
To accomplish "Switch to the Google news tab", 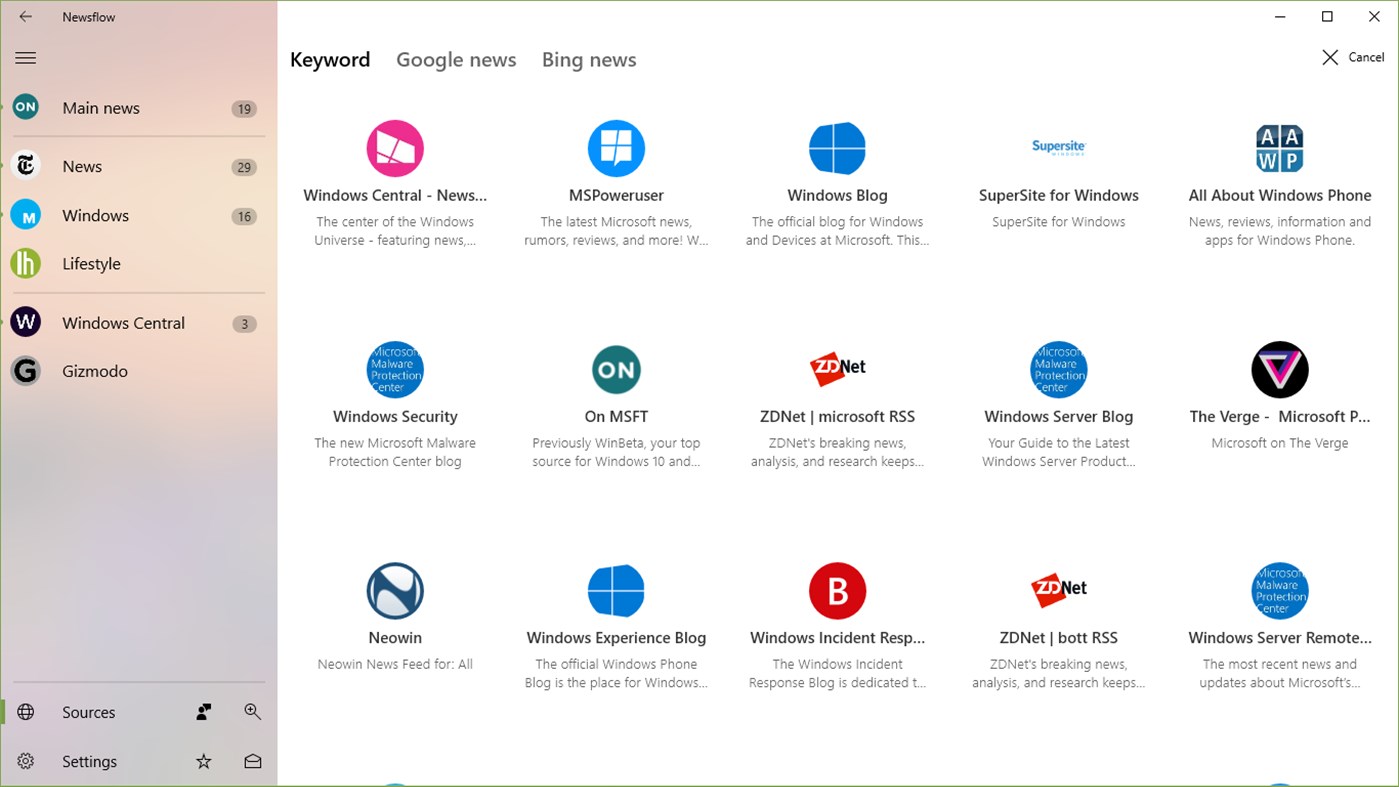I will (456, 60).
